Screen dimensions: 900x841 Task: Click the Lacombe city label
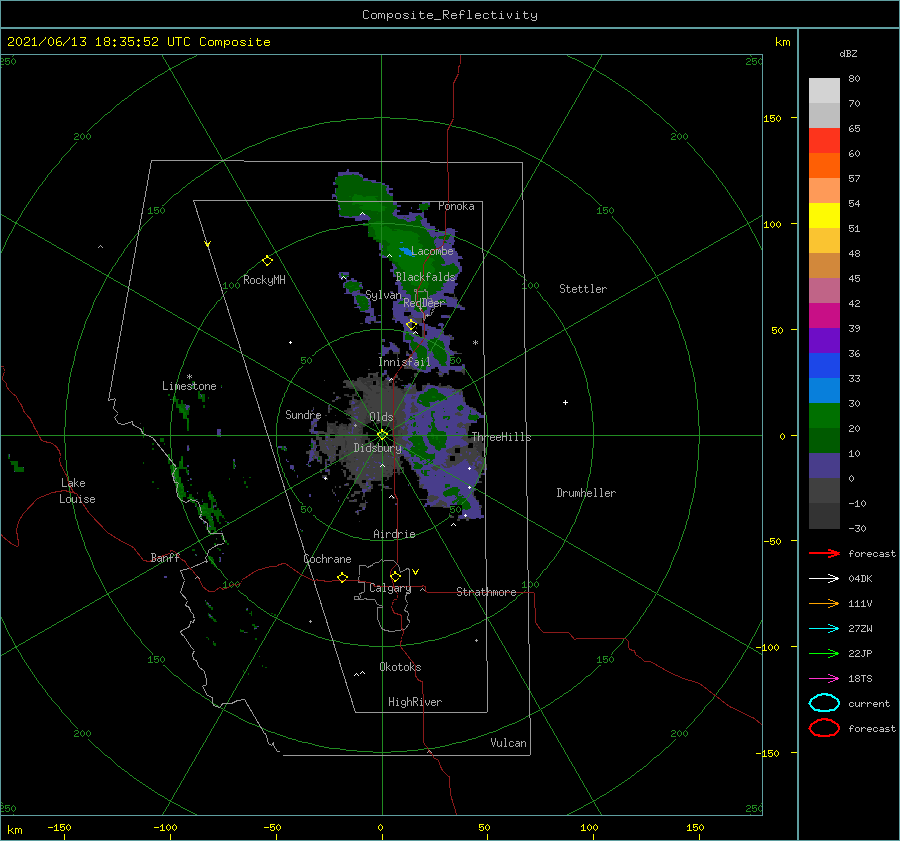432,251
